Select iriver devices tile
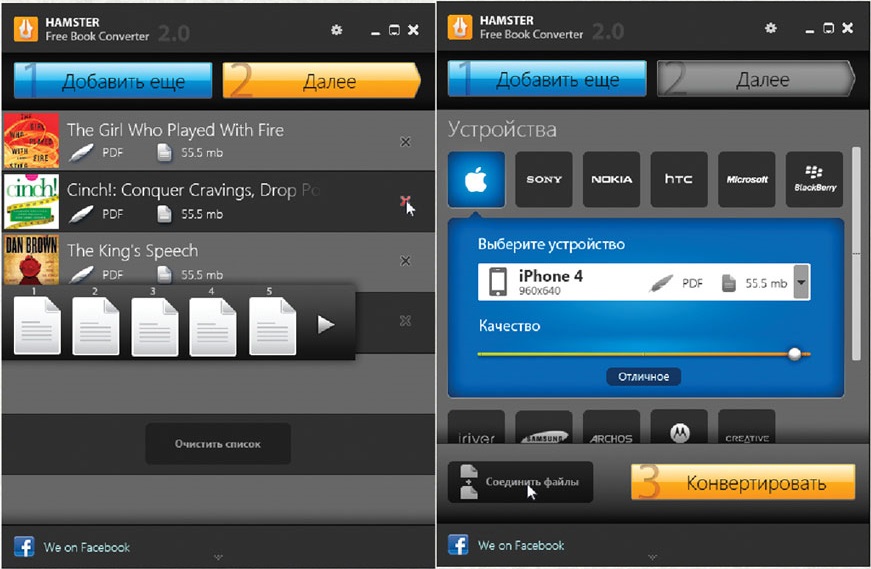Screen dimensions: 871x569 [x=476, y=427]
